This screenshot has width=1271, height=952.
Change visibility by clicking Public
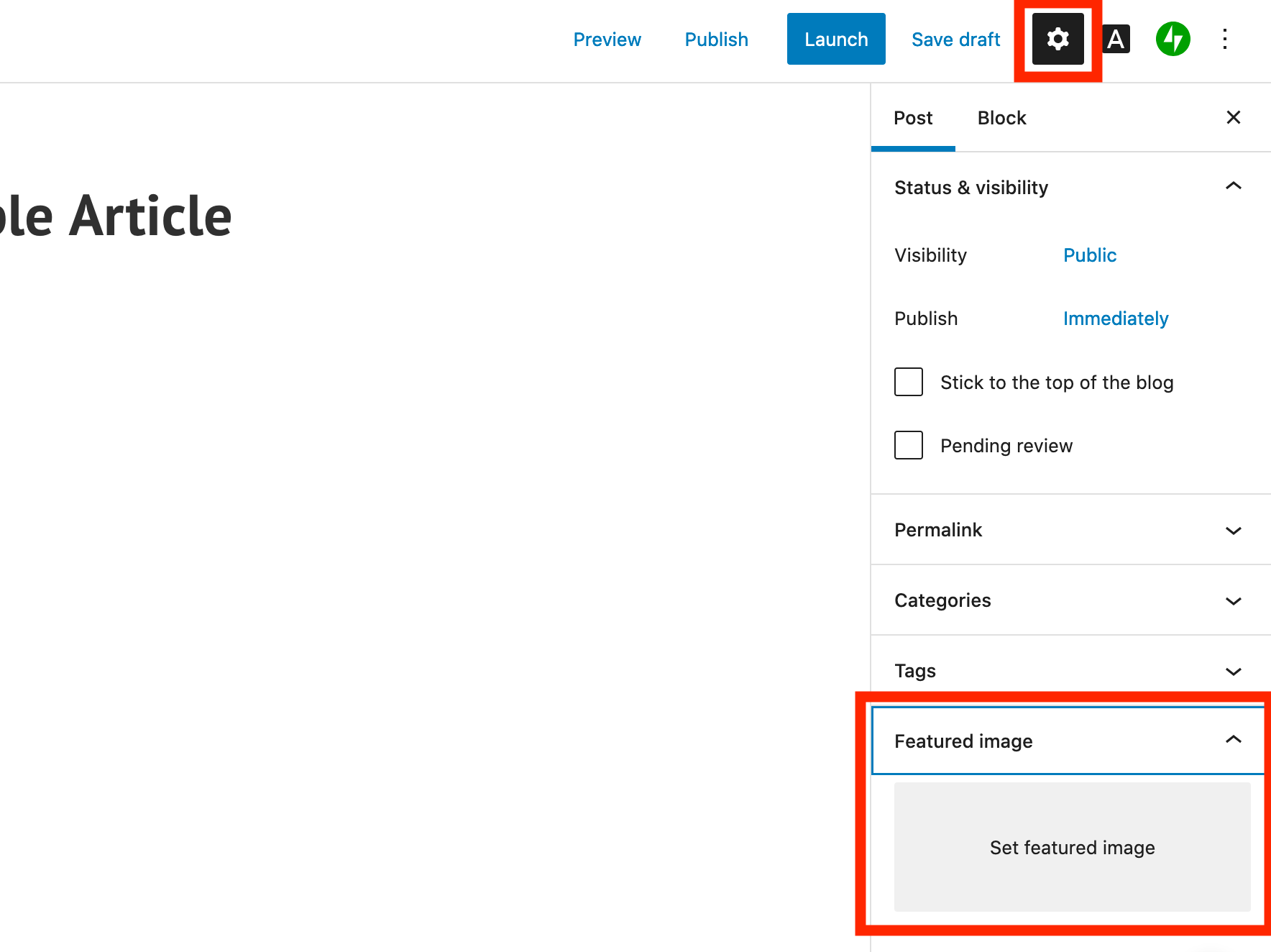1089,255
